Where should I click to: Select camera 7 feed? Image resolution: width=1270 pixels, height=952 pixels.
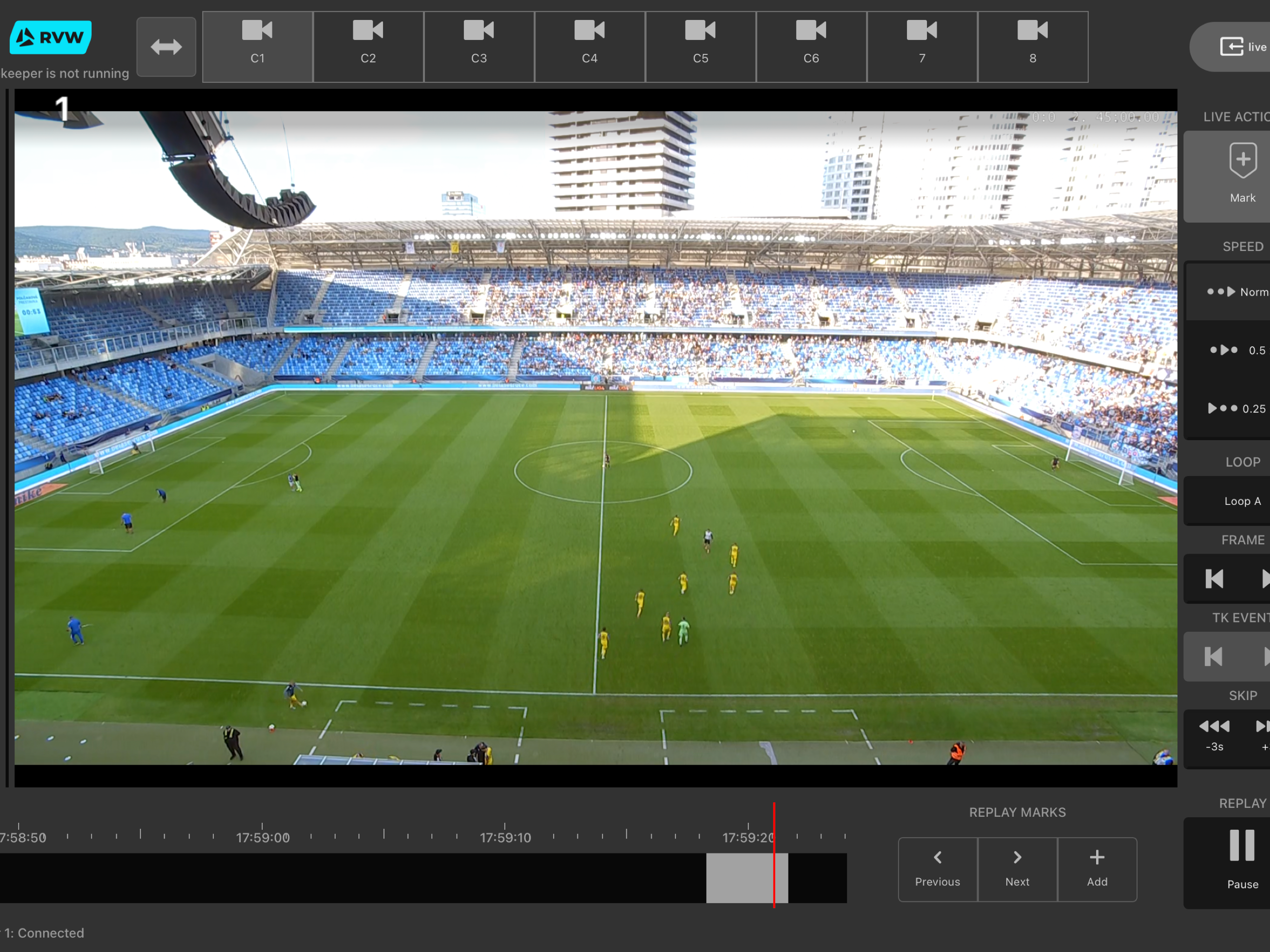[x=922, y=47]
